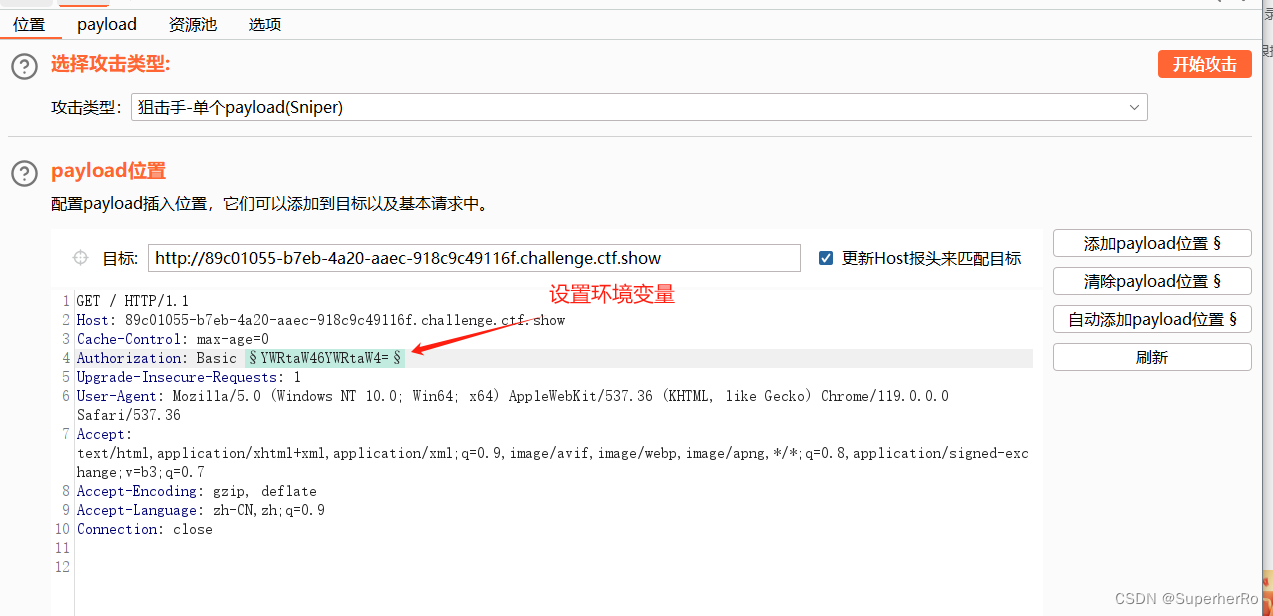Click the 自动添加payload位置 § button
This screenshot has height=616, width=1273.
[x=1151, y=318]
